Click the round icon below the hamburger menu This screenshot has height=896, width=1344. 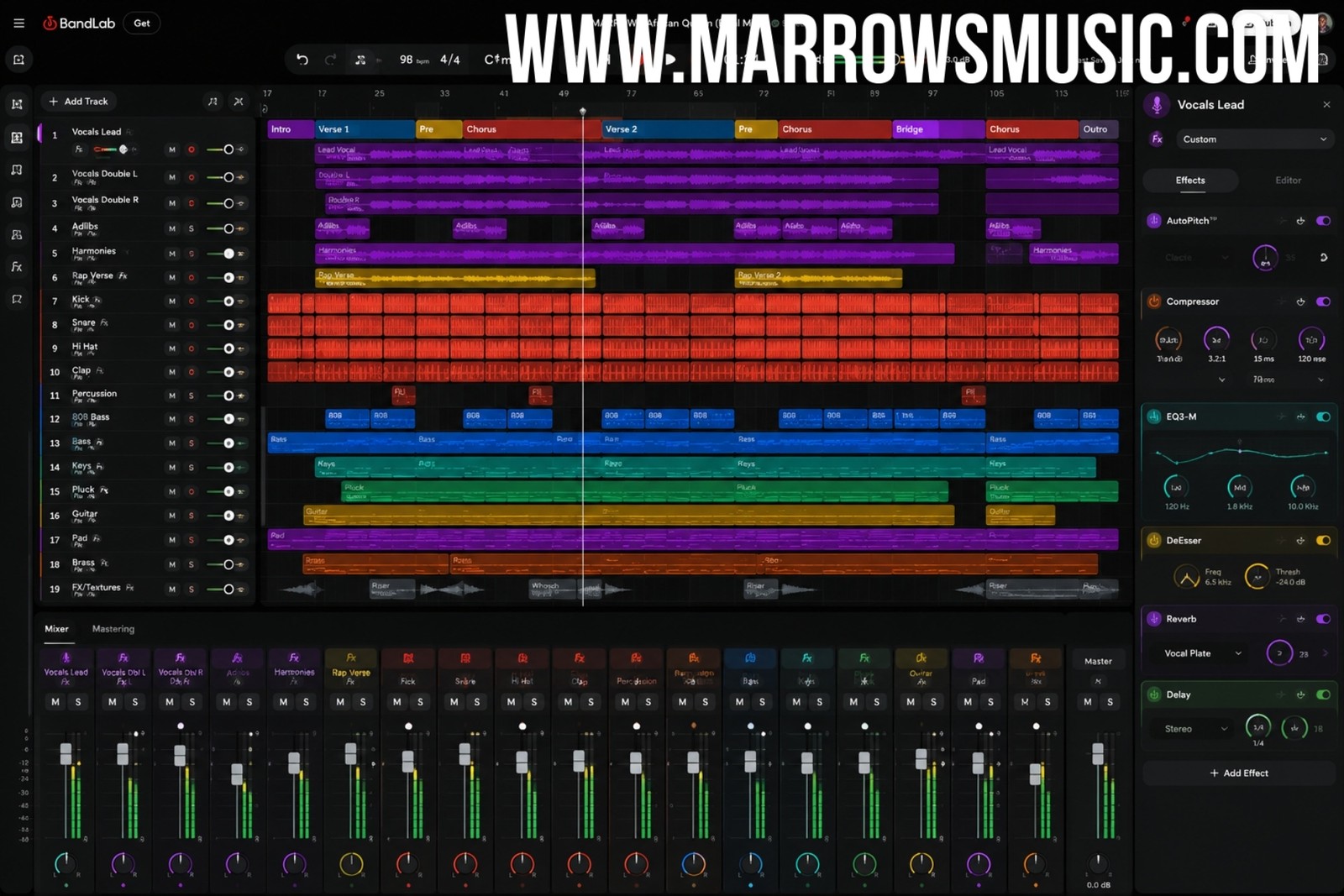tap(18, 60)
